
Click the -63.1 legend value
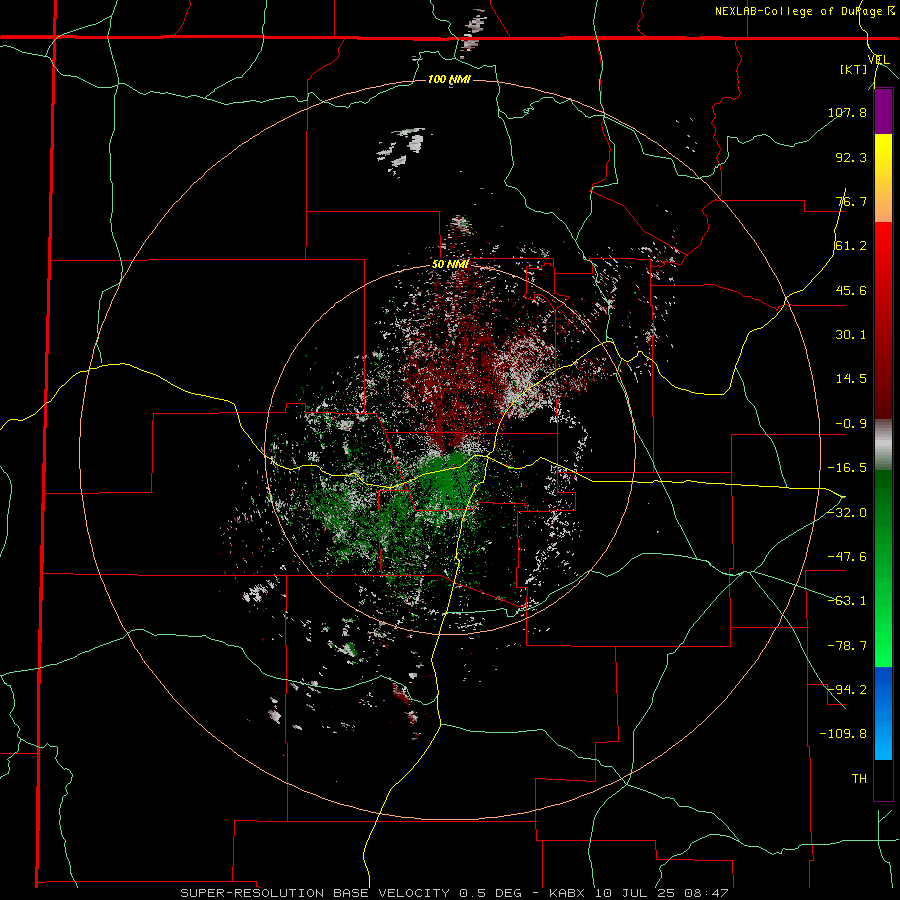pos(847,601)
